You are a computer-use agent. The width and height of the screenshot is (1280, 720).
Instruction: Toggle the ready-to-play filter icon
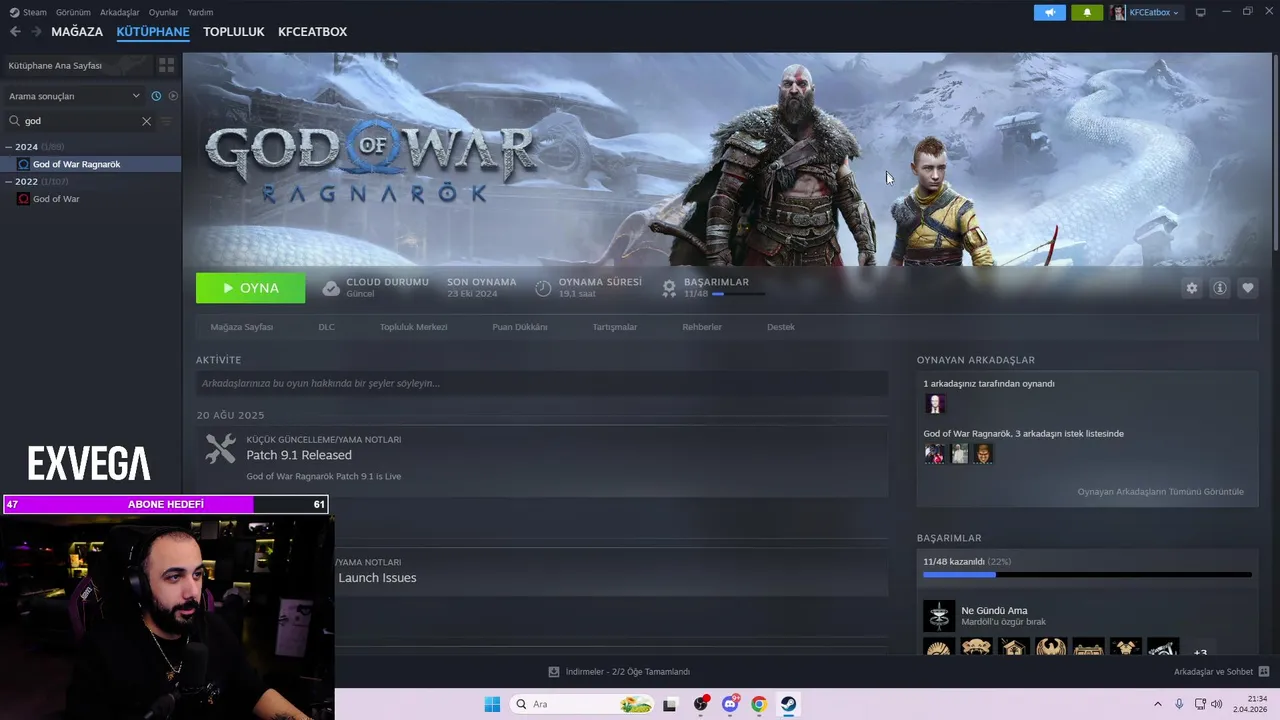(173, 96)
